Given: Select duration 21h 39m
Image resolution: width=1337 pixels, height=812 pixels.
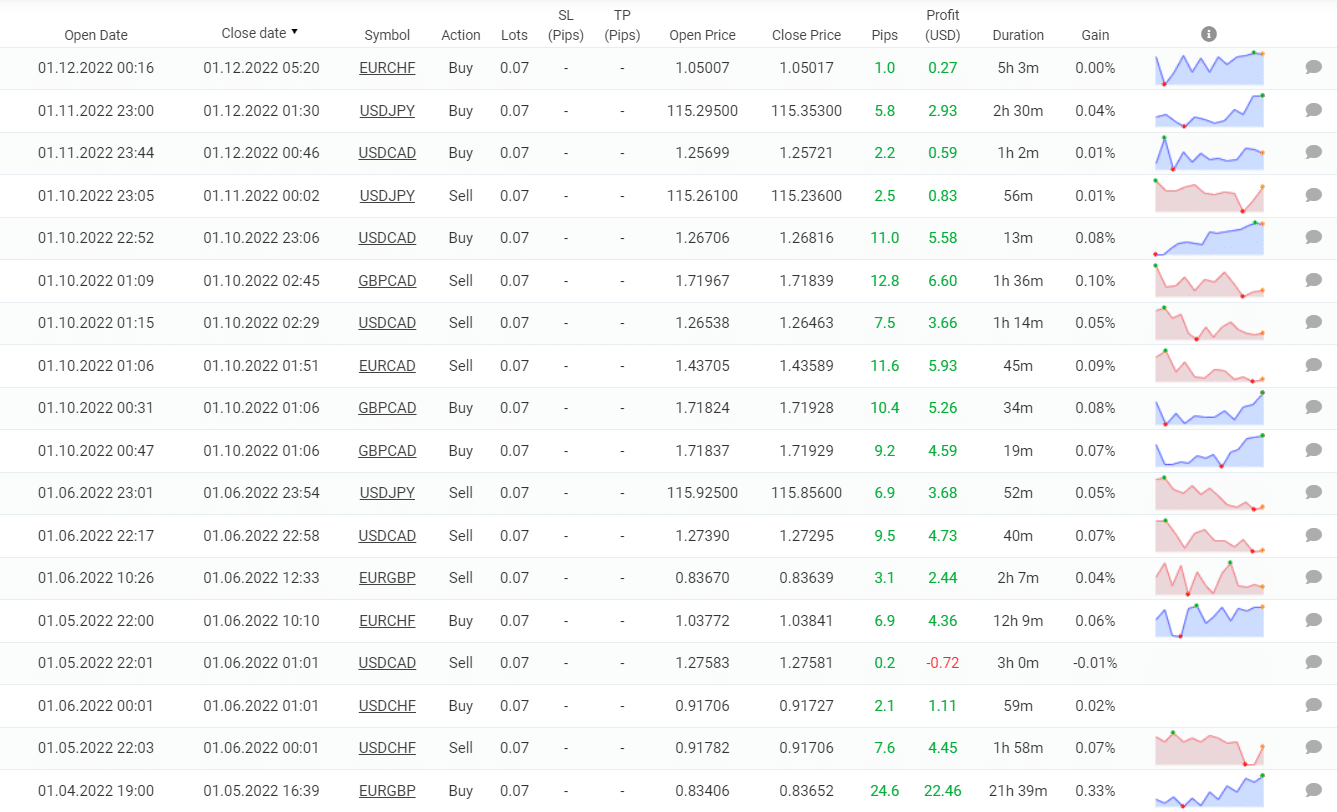Looking at the screenshot, I should (1018, 791).
